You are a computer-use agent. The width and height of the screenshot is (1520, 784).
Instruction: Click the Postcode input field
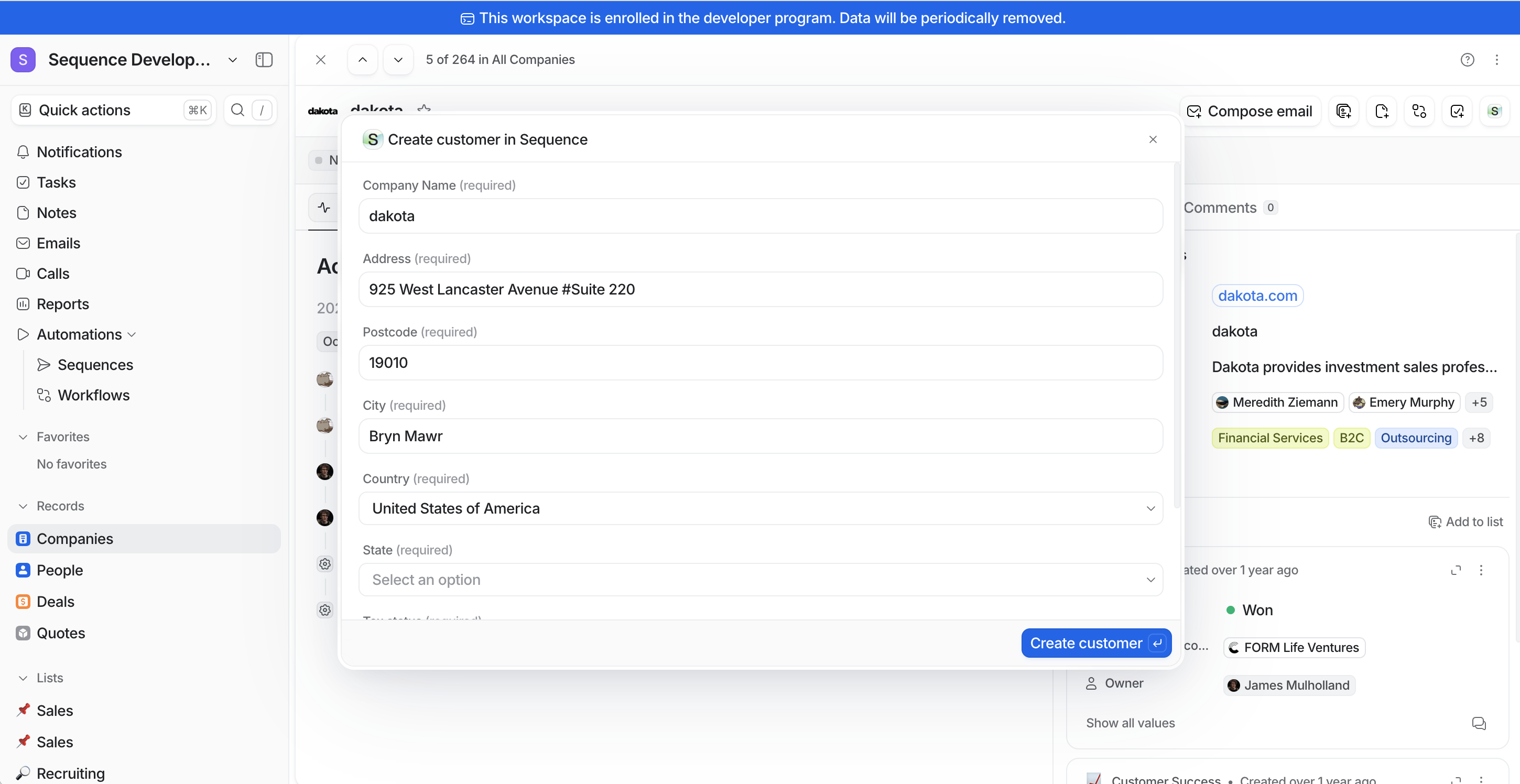761,362
